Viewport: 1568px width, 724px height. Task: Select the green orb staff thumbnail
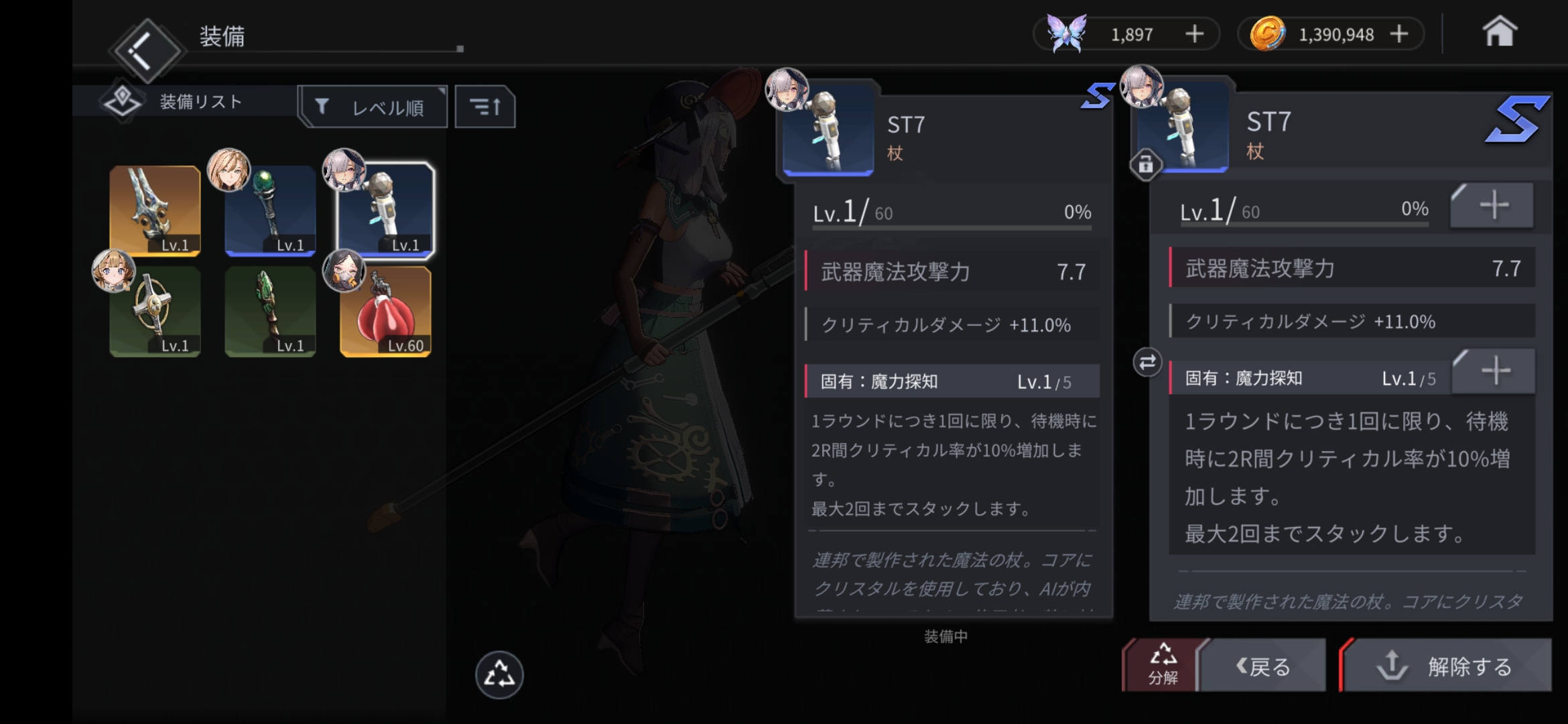270,211
